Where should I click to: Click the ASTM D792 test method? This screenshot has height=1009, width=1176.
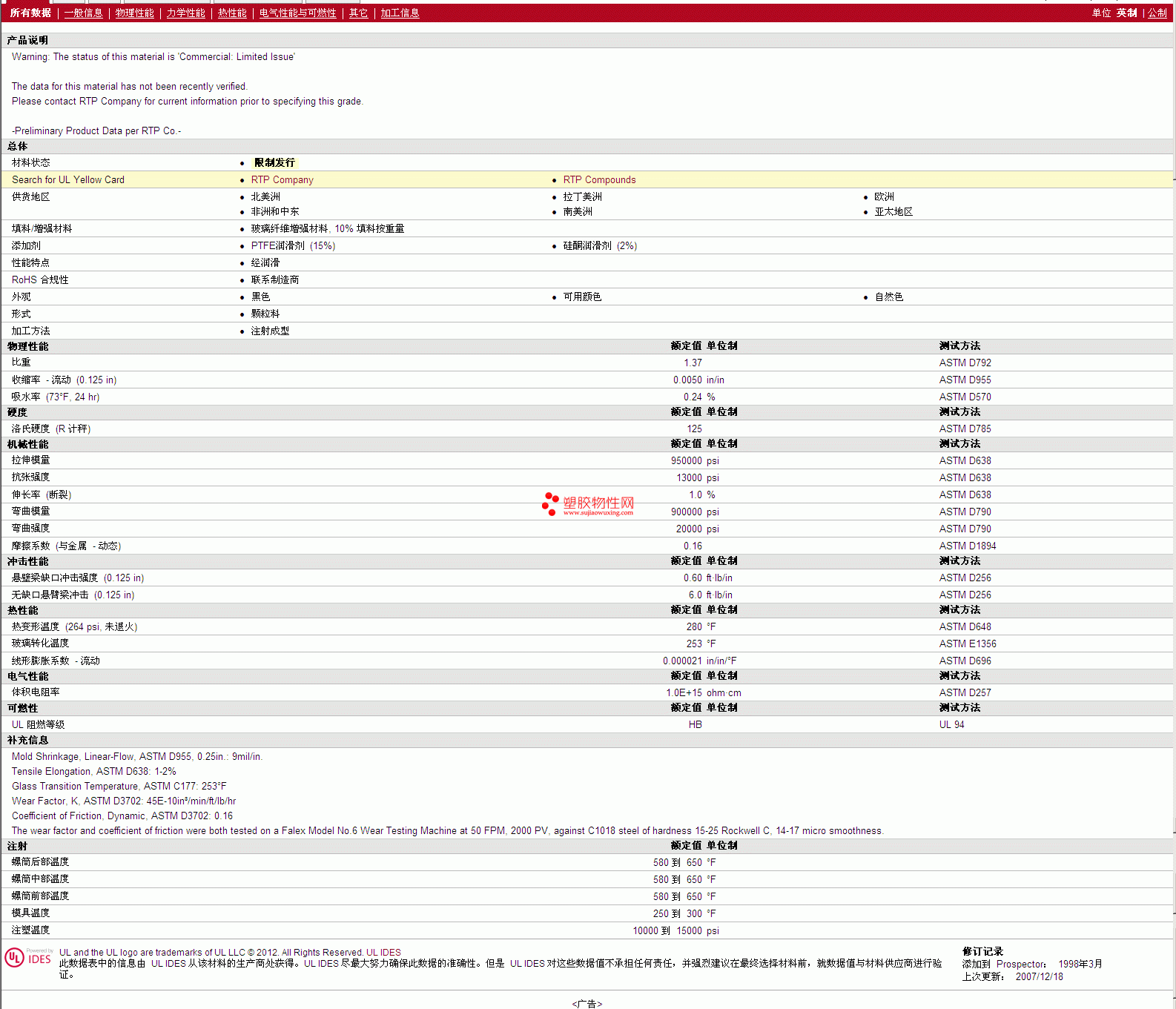click(x=965, y=363)
